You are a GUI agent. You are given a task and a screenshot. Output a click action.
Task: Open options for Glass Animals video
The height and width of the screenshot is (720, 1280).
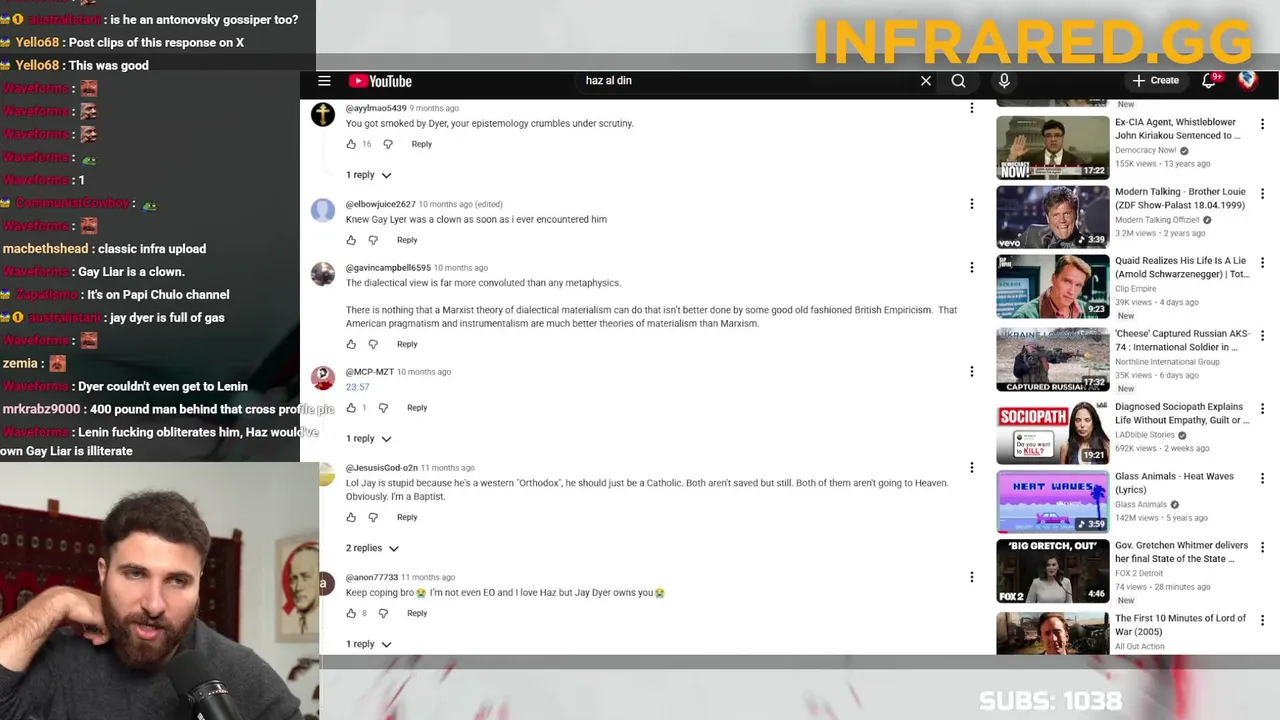coord(1262,479)
